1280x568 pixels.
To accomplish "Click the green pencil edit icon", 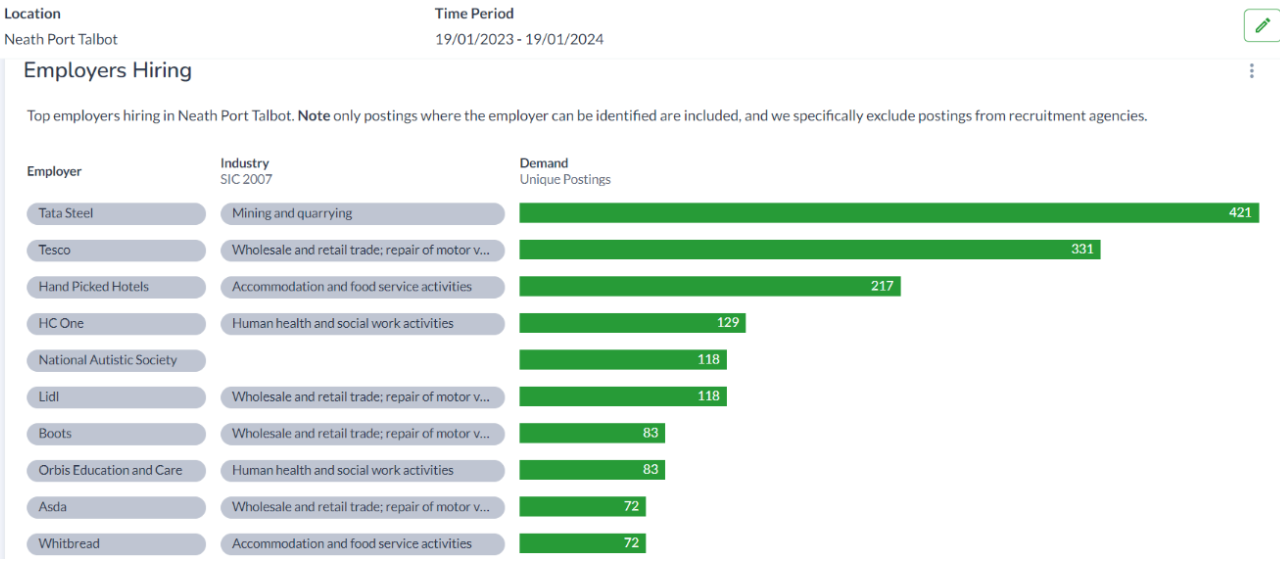I will [x=1262, y=25].
